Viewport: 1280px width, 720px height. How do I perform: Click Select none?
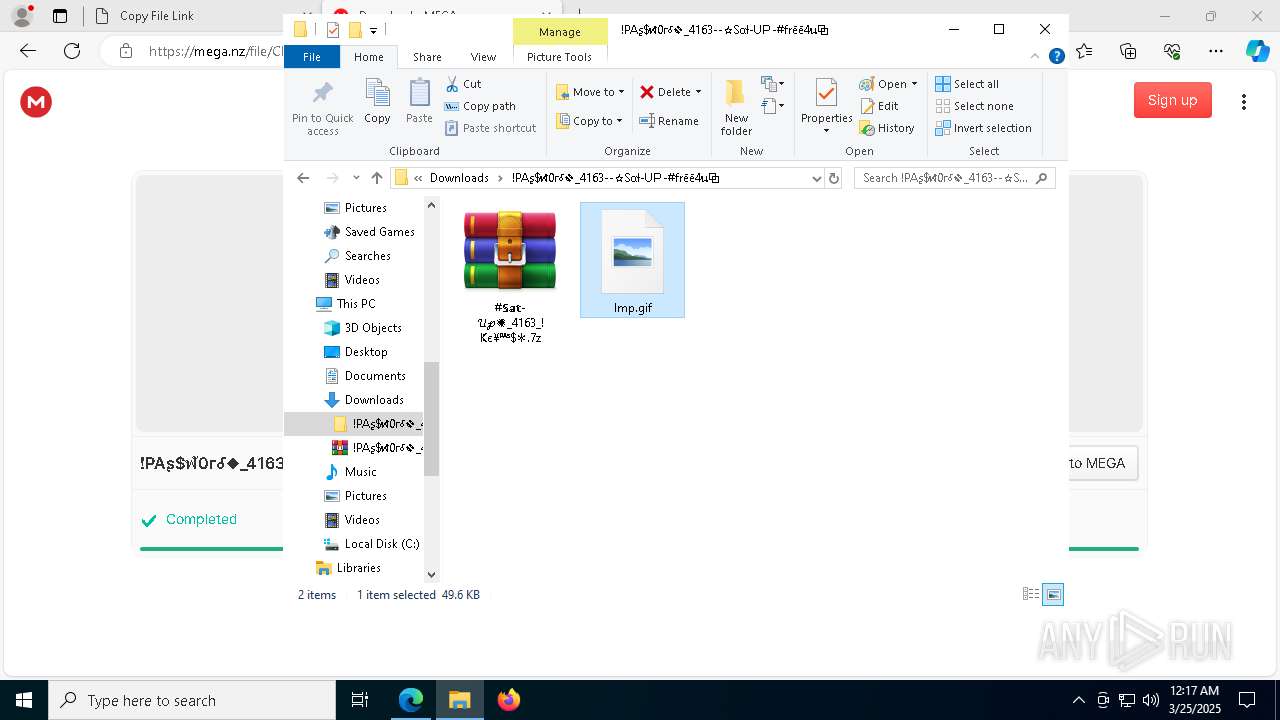(974, 106)
